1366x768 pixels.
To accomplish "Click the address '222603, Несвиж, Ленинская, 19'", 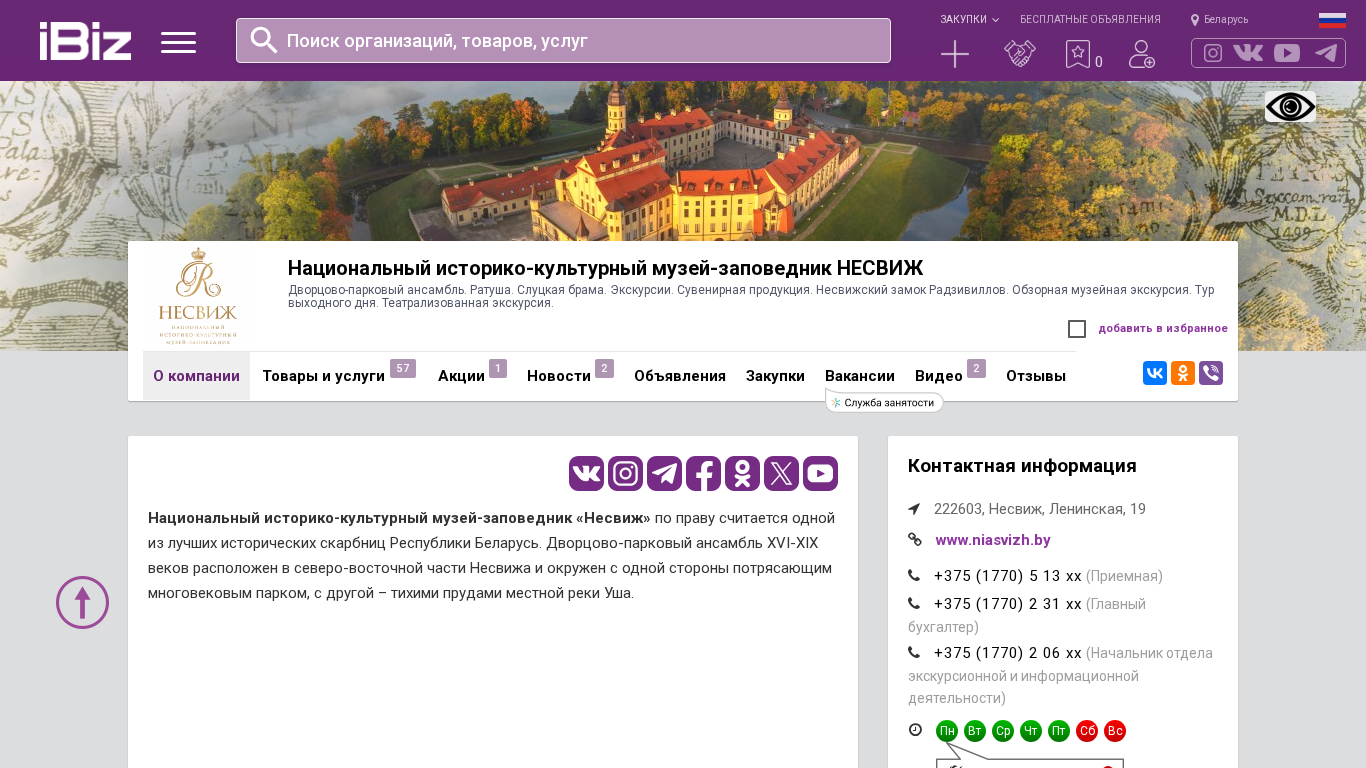I will coord(1040,509).
